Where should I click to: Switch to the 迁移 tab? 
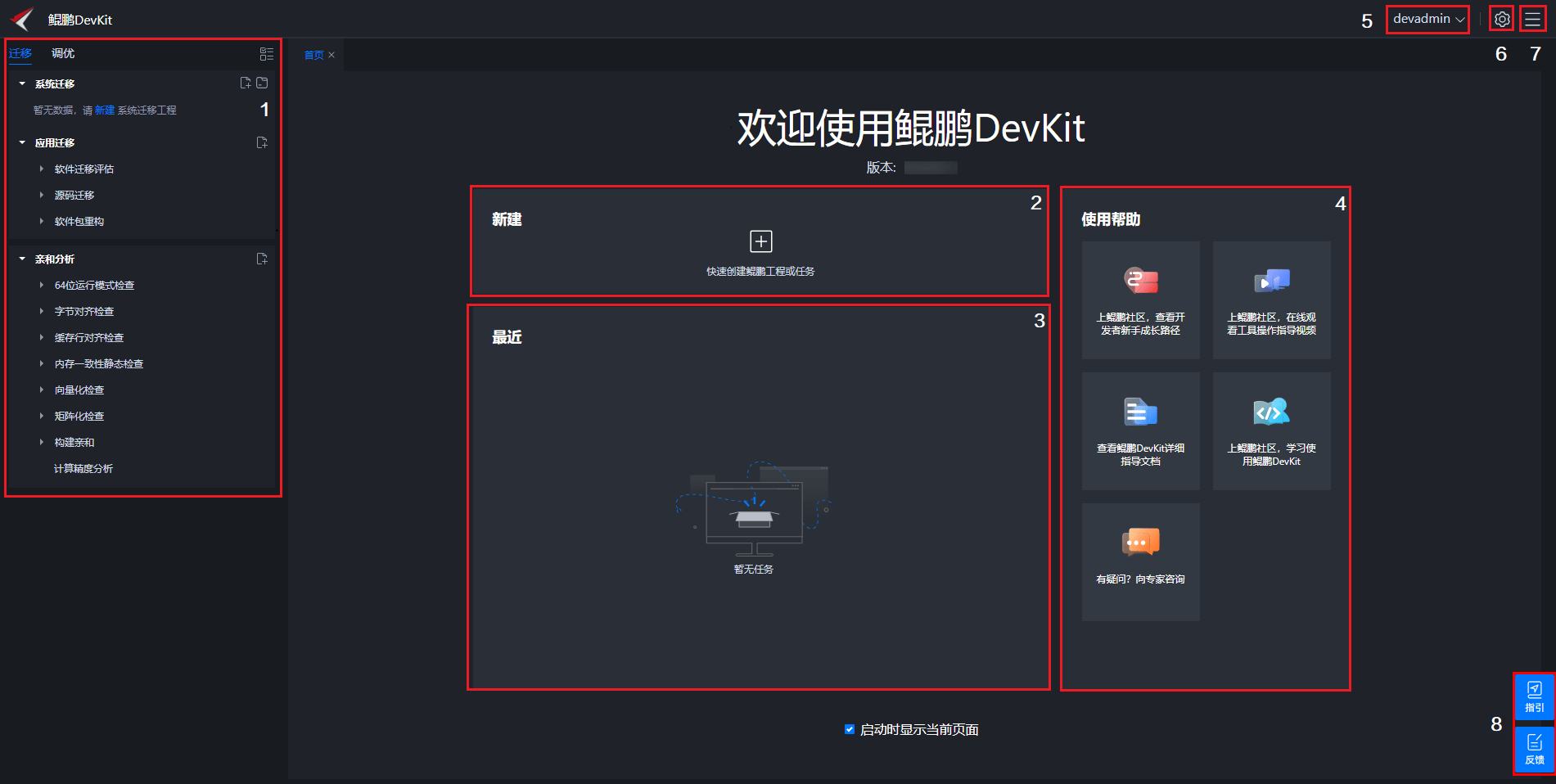pyautogui.click(x=20, y=53)
